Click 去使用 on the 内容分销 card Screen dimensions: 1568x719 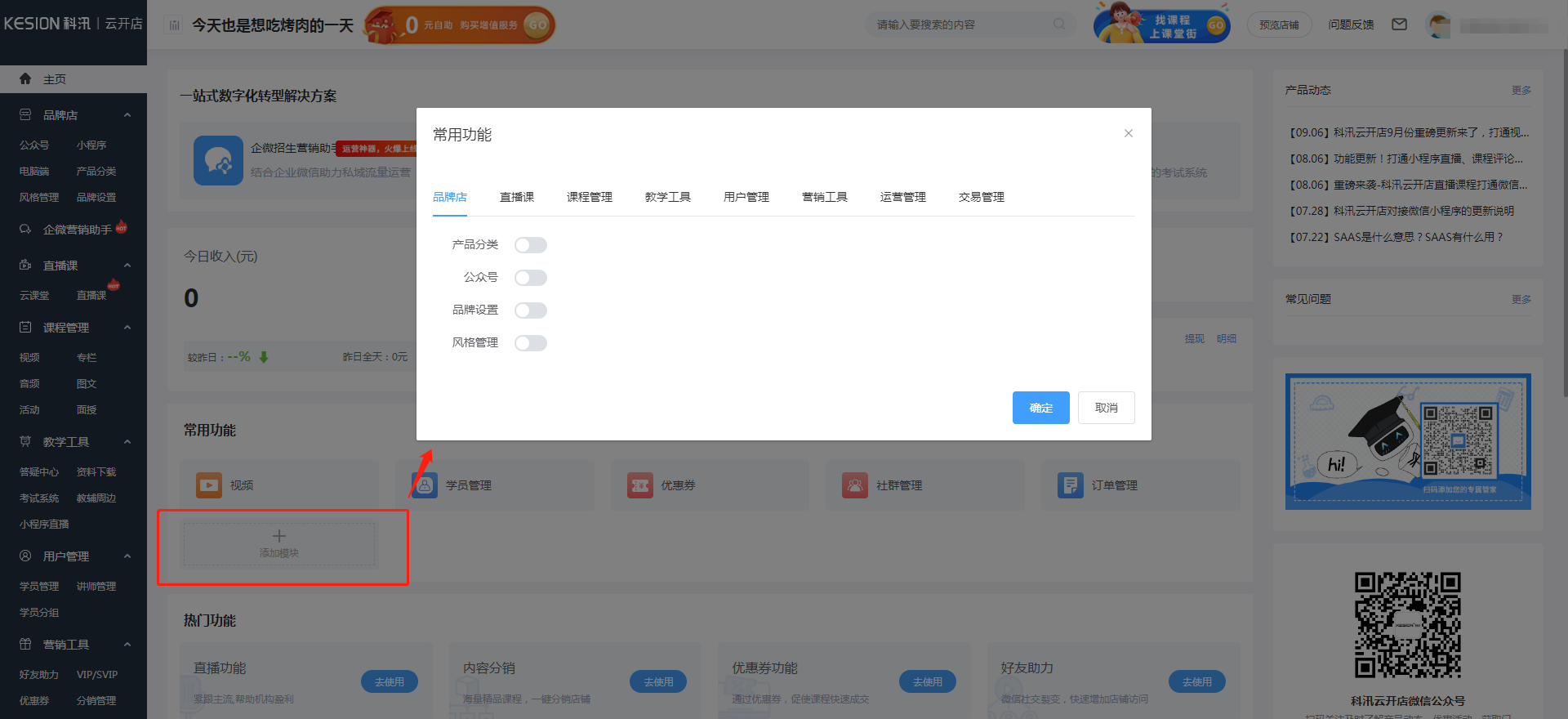click(x=658, y=681)
